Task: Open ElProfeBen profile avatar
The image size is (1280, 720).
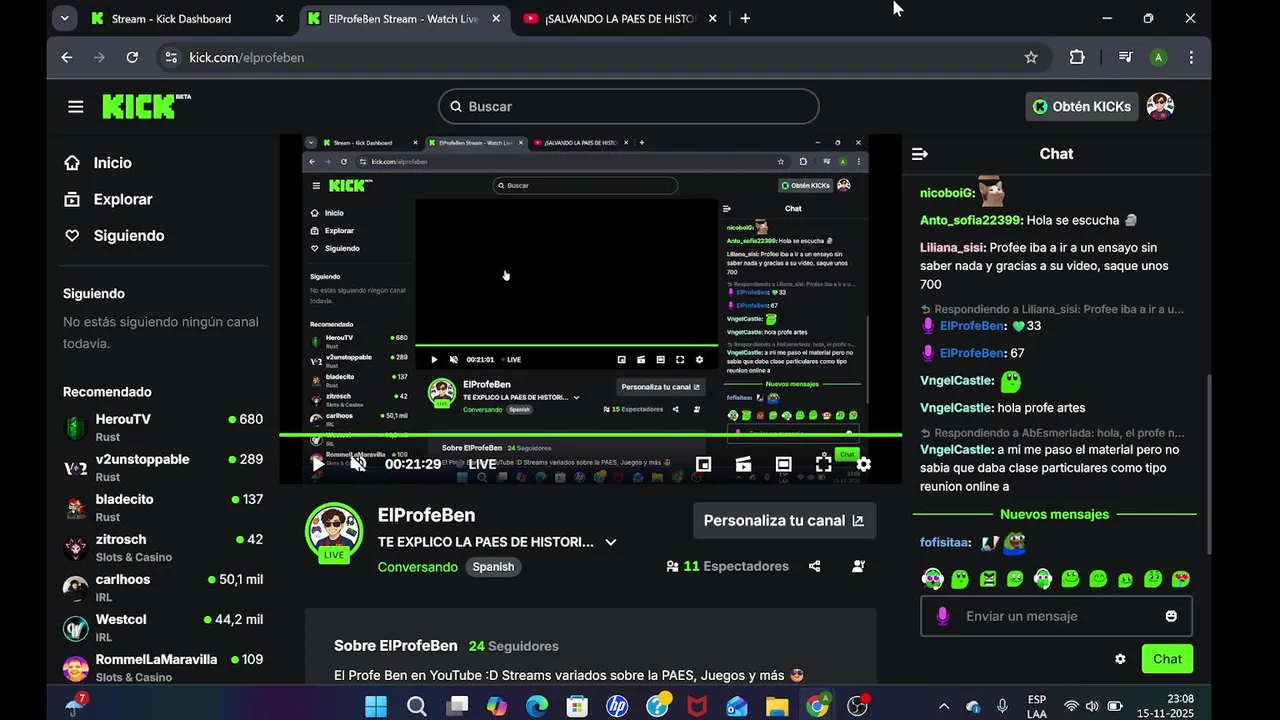Action: [x=334, y=531]
